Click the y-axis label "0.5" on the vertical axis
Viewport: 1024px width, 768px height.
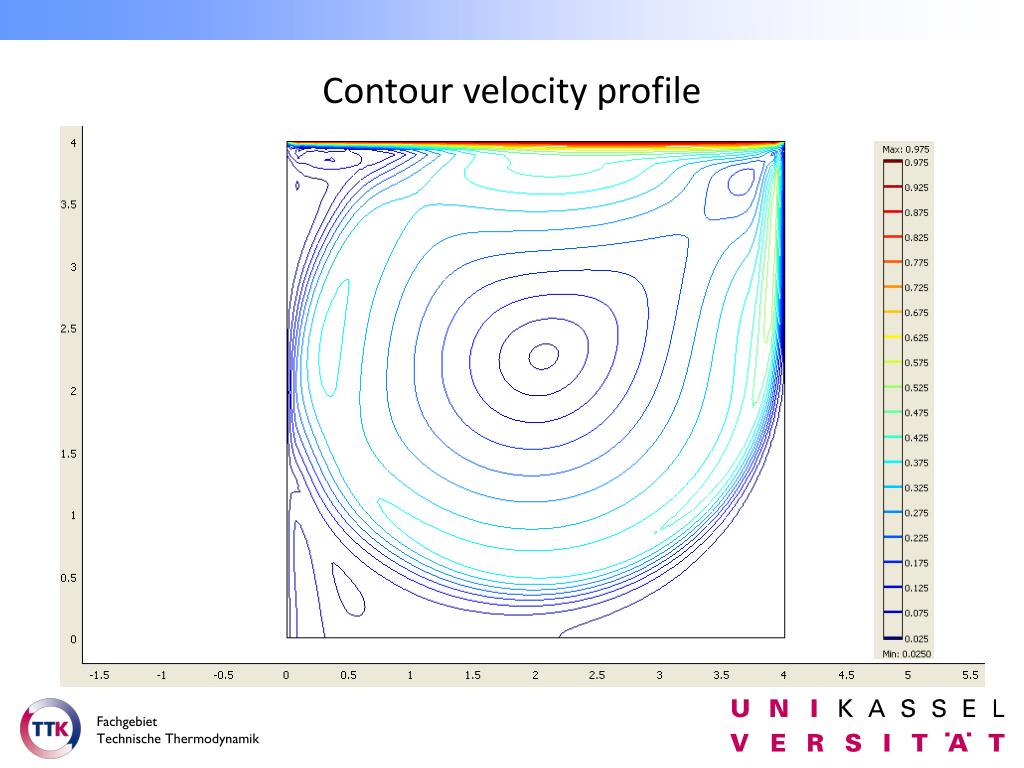(69, 578)
